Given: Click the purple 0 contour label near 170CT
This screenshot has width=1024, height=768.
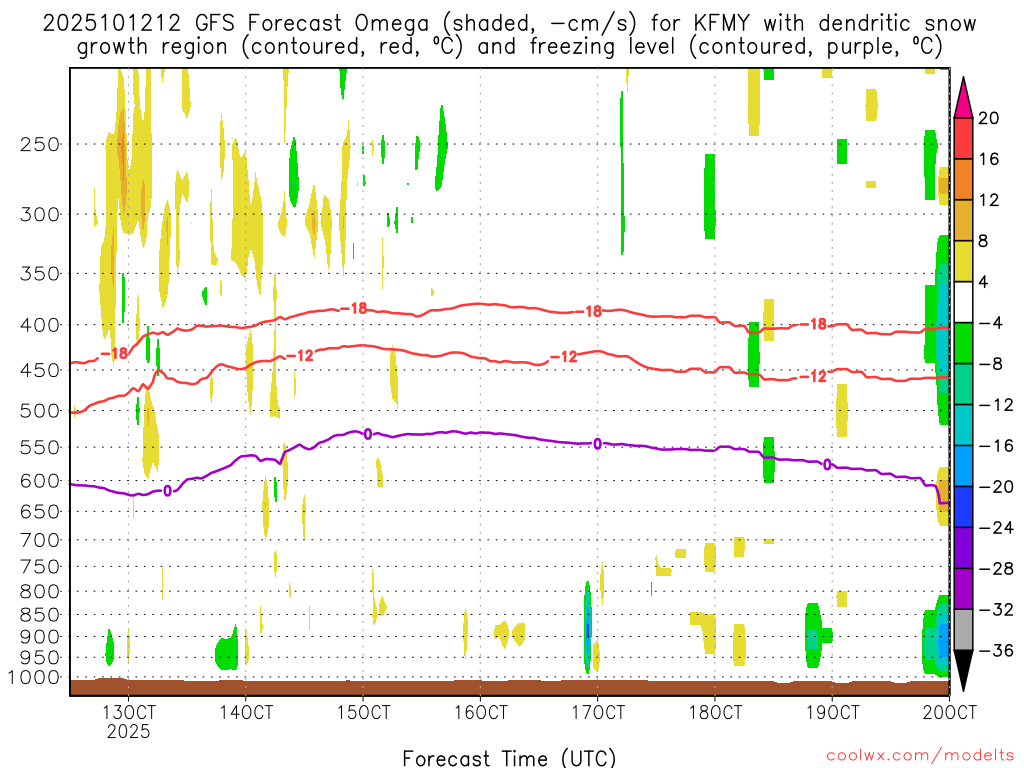Looking at the screenshot, I should click(598, 444).
